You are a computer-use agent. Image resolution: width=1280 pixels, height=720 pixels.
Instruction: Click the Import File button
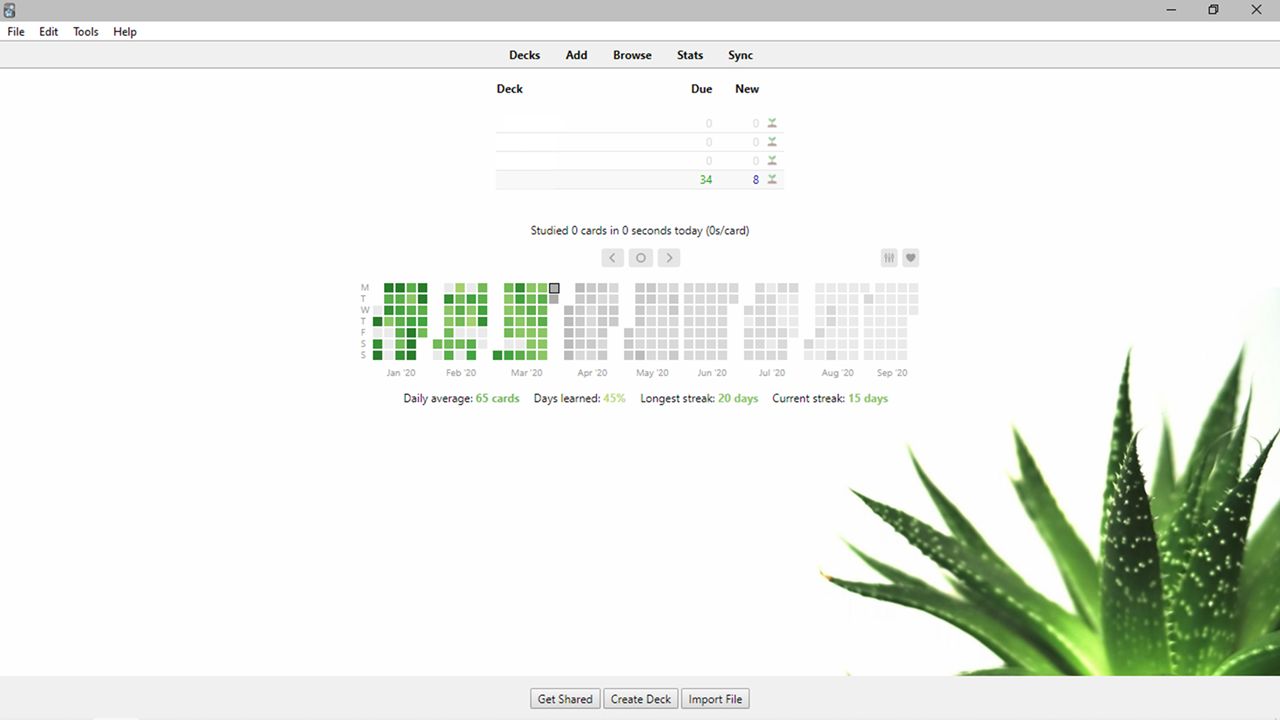tap(714, 698)
